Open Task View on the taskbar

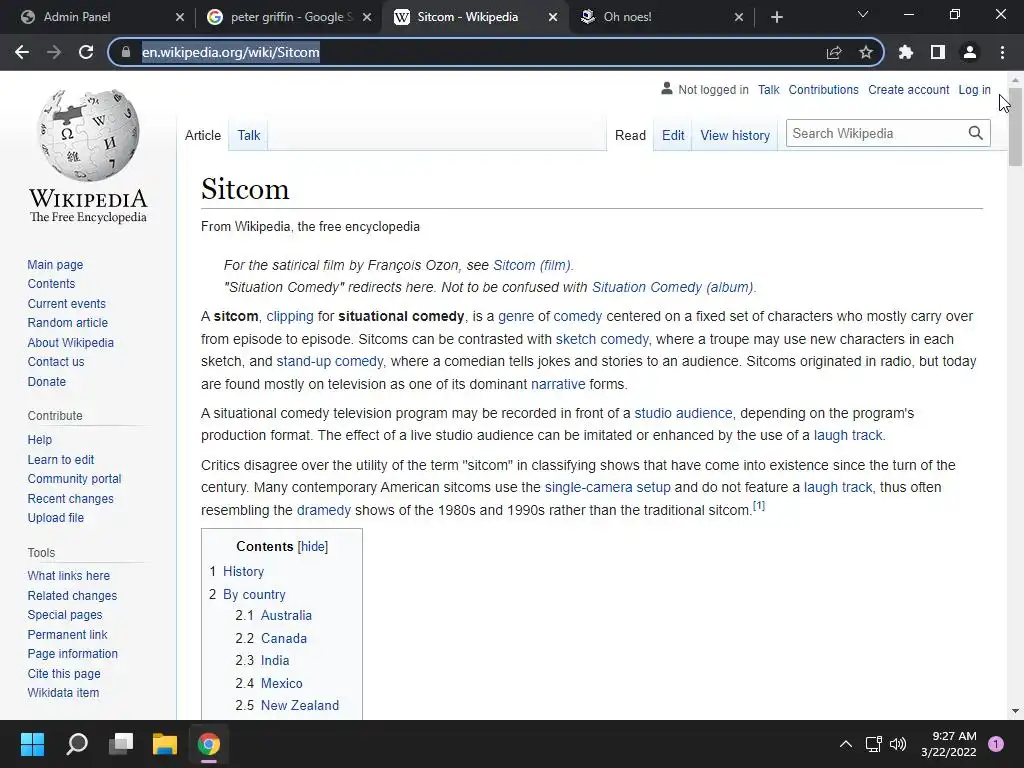pyautogui.click(x=121, y=744)
